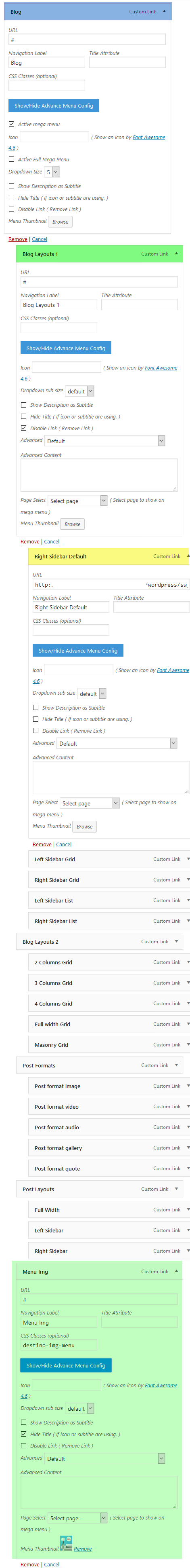Viewport: 190px width, 1568px height.
Task: Collapse Blog Layouts 1 arrow icon
Action: pyautogui.click(x=176, y=253)
